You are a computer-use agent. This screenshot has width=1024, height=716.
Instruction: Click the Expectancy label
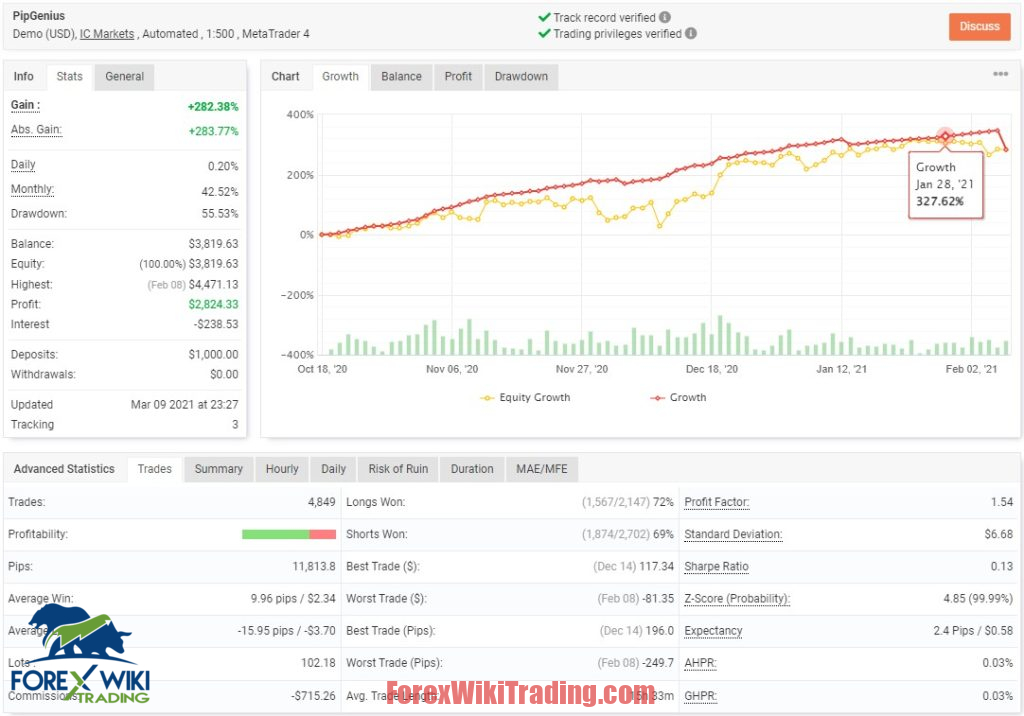713,630
